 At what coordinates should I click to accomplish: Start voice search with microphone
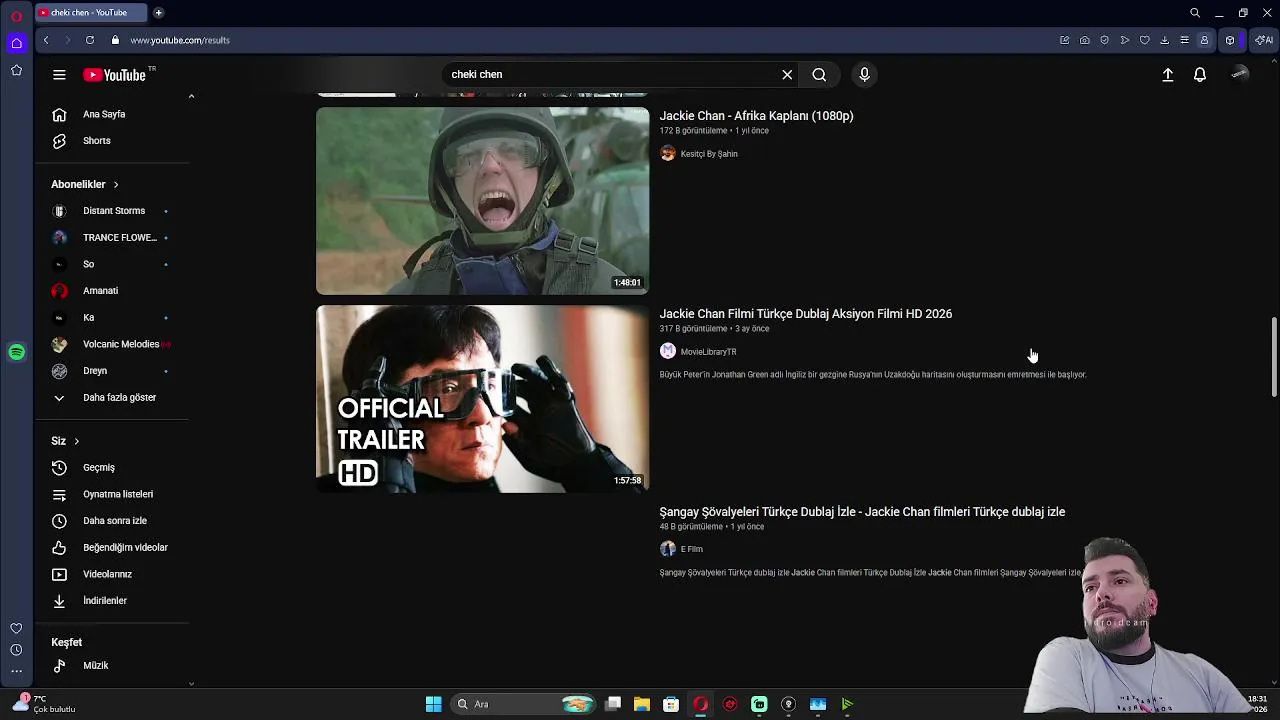(x=865, y=75)
